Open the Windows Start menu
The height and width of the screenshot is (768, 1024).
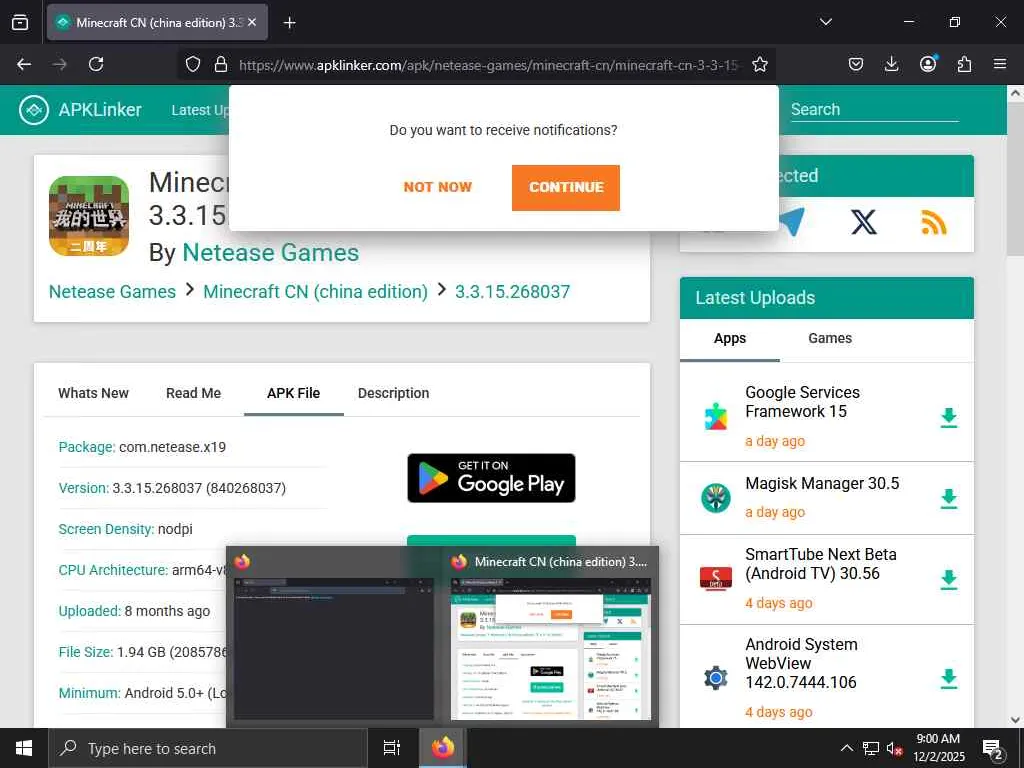click(x=24, y=748)
